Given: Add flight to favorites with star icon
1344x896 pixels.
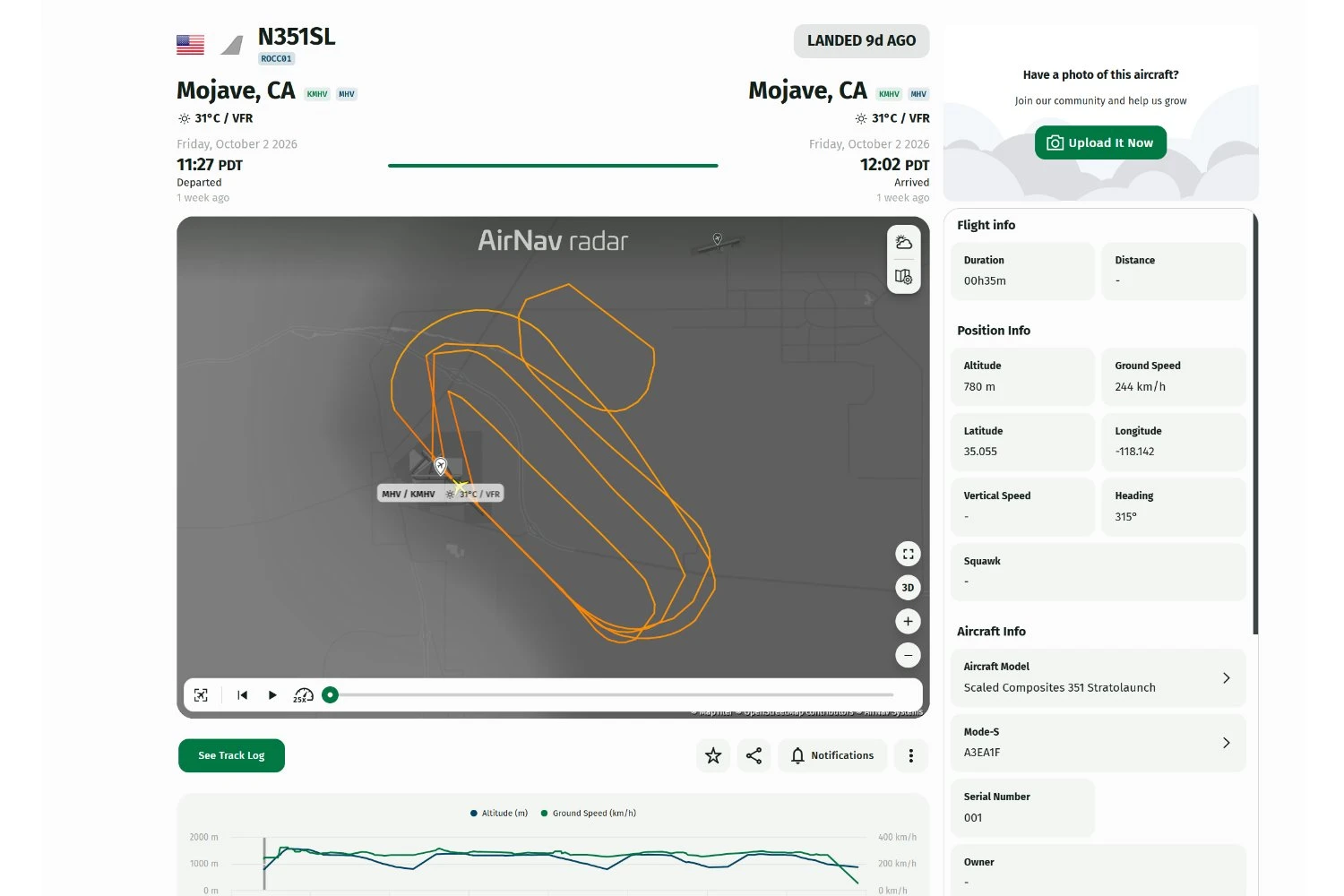Looking at the screenshot, I should pyautogui.click(x=713, y=755).
